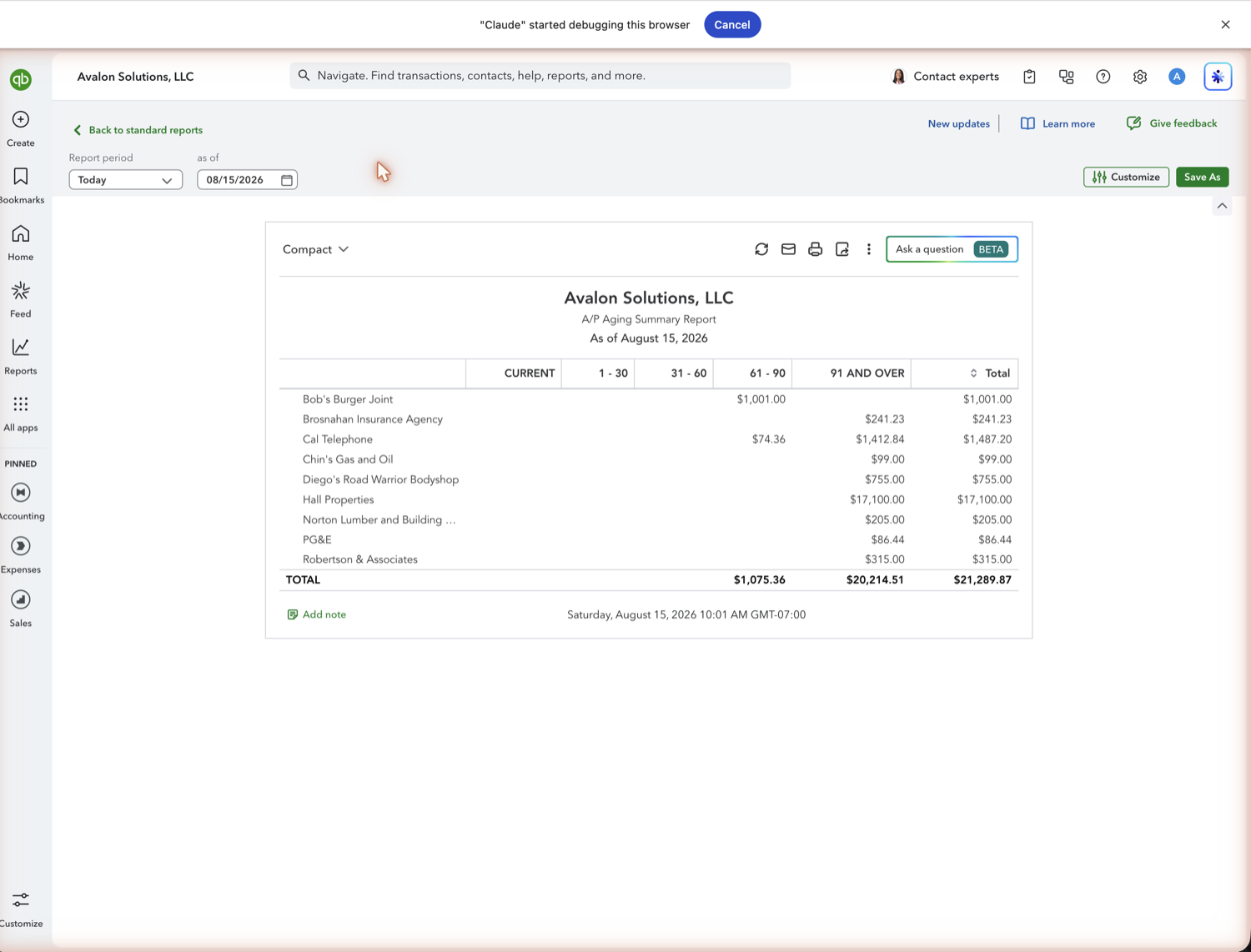This screenshot has width=1251, height=952.
Task: Open the Help question mark icon
Action: 1103,77
